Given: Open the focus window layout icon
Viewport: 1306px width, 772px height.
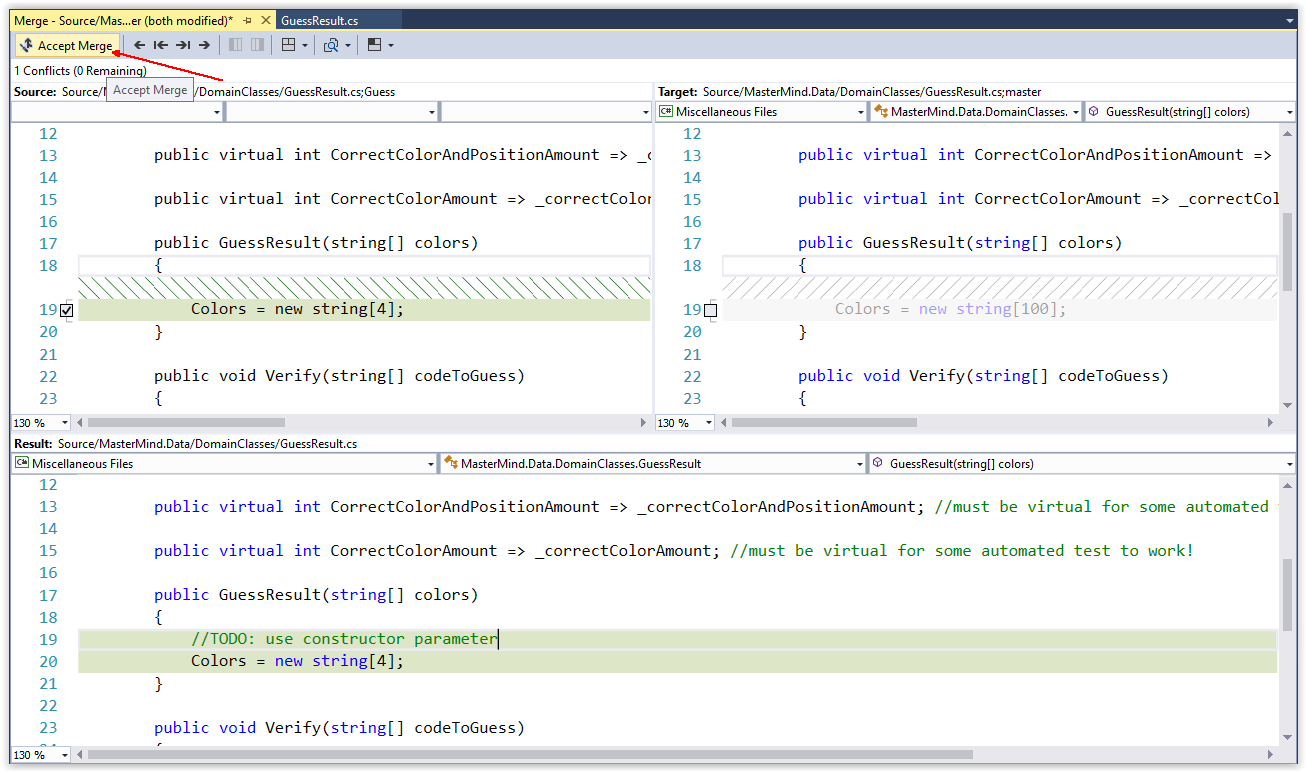Looking at the screenshot, I should pos(380,45).
